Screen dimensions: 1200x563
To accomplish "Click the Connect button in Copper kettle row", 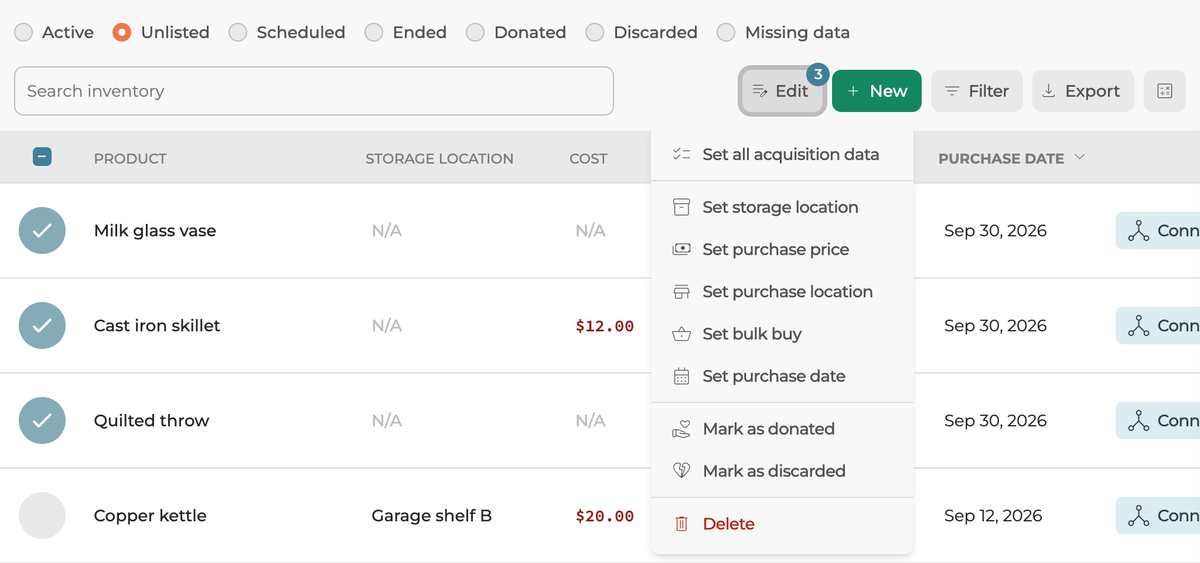I will [1158, 516].
